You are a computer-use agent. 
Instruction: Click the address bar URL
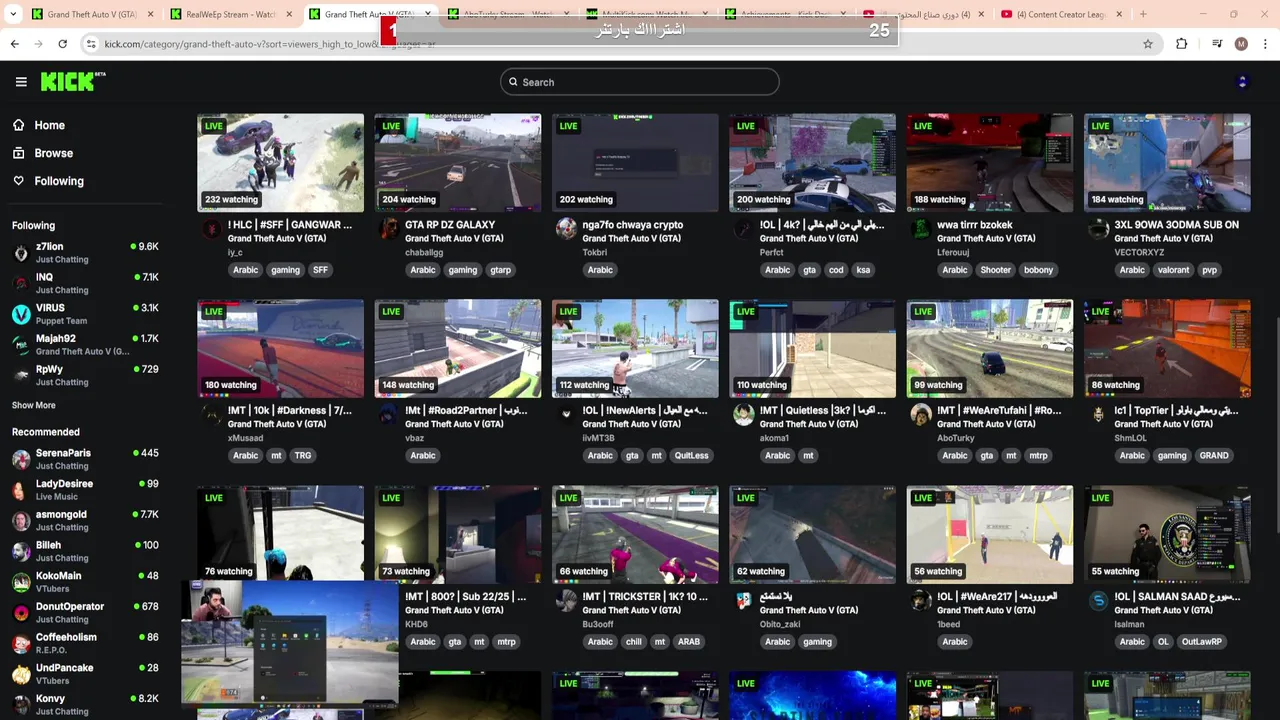coord(270,44)
